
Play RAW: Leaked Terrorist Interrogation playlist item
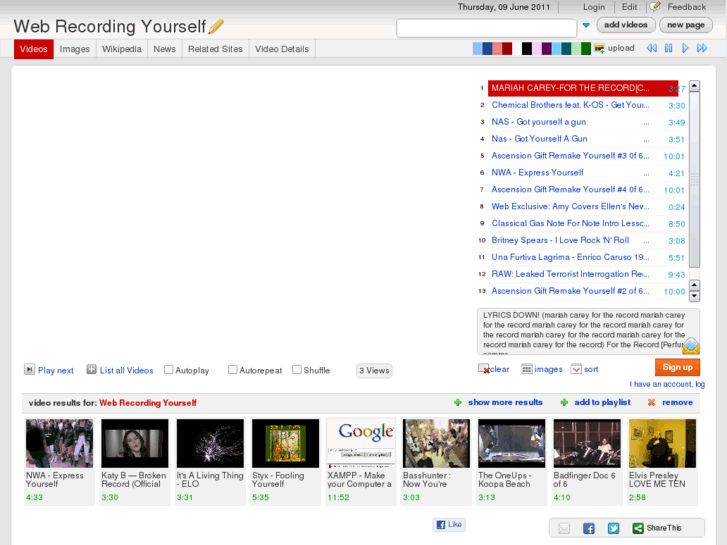[570, 274]
